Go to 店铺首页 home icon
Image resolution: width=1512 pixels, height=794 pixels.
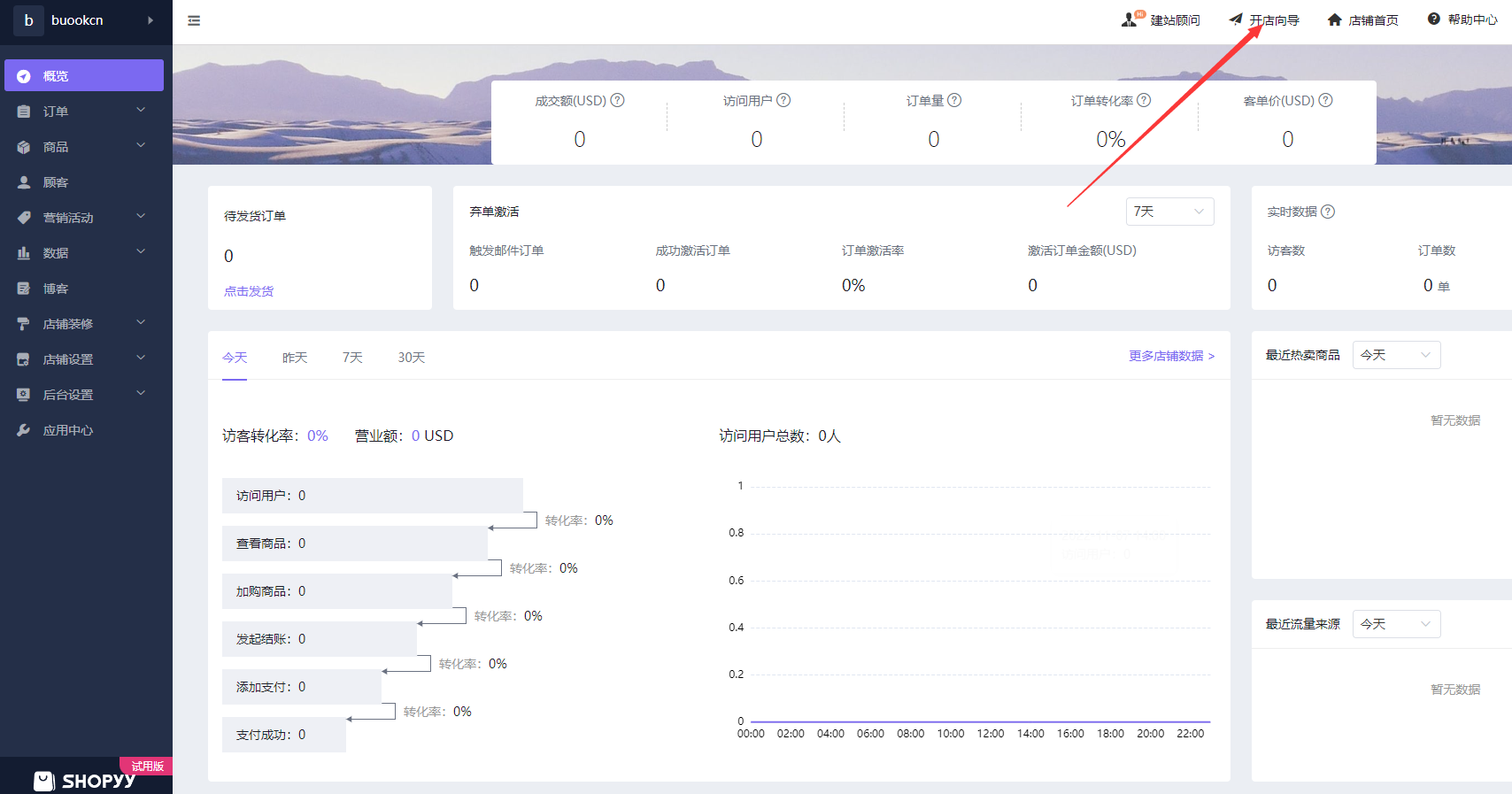1334,19
